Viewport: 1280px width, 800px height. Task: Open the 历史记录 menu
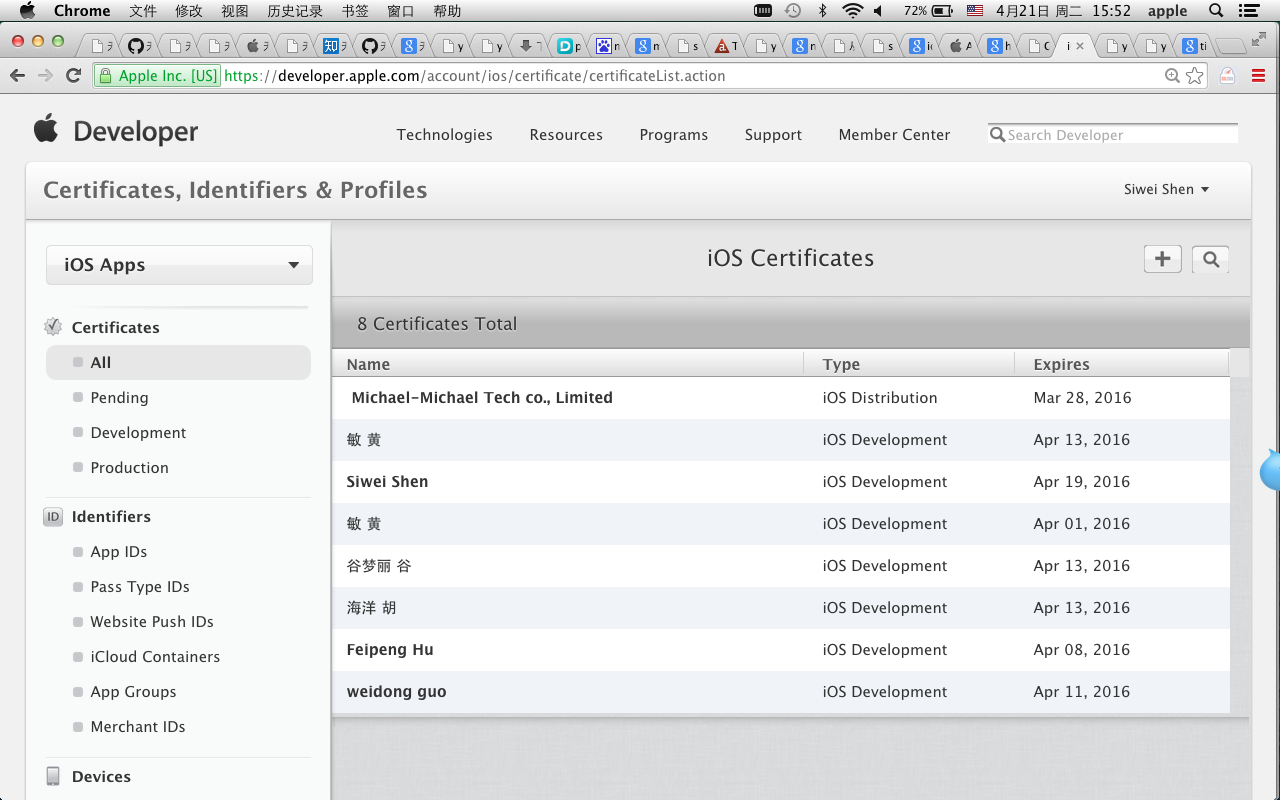coord(295,11)
